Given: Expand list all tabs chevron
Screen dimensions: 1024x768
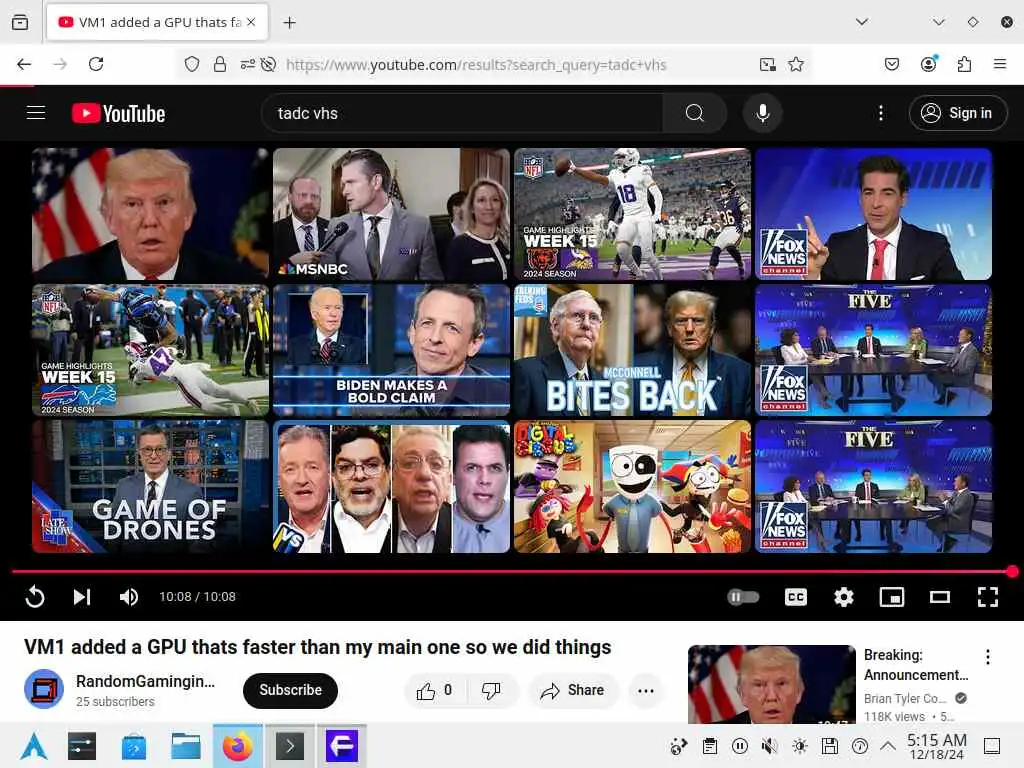Looking at the screenshot, I should click(861, 22).
